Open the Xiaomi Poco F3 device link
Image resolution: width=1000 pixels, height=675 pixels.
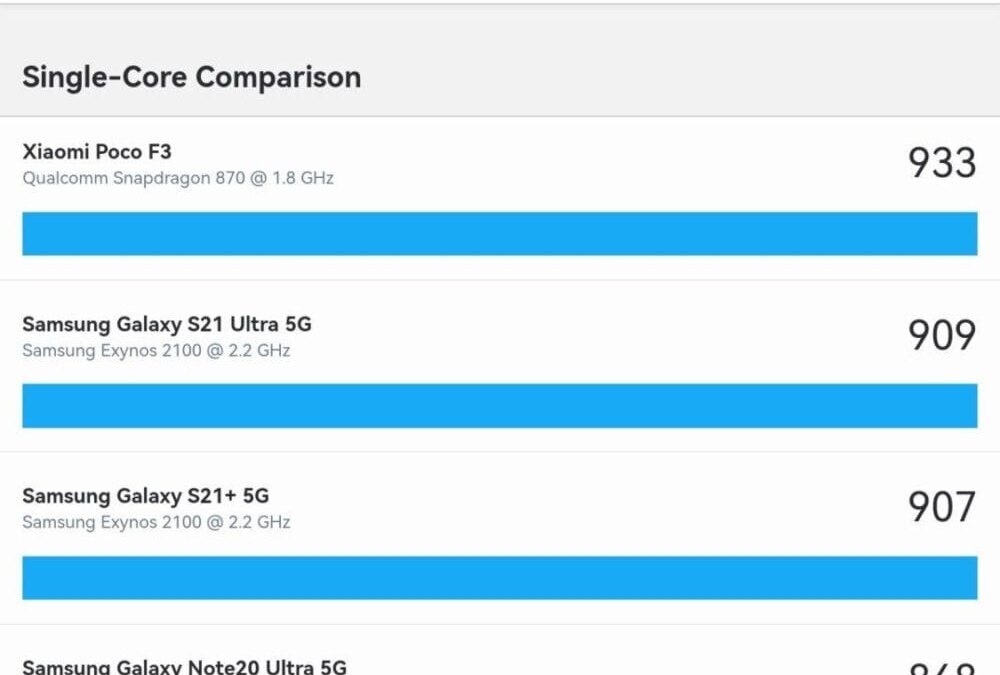pos(97,152)
